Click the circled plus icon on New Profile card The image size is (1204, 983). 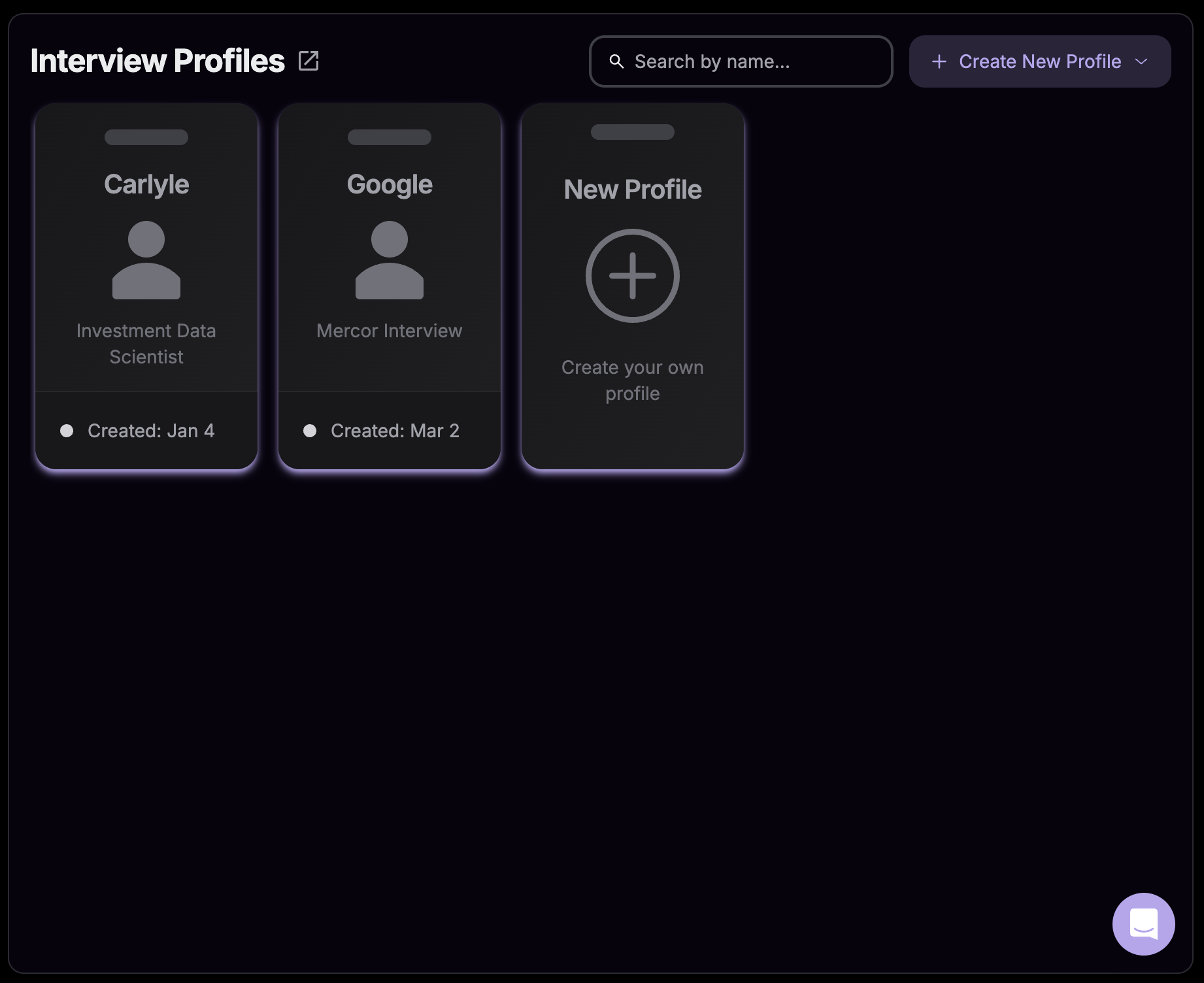point(632,275)
